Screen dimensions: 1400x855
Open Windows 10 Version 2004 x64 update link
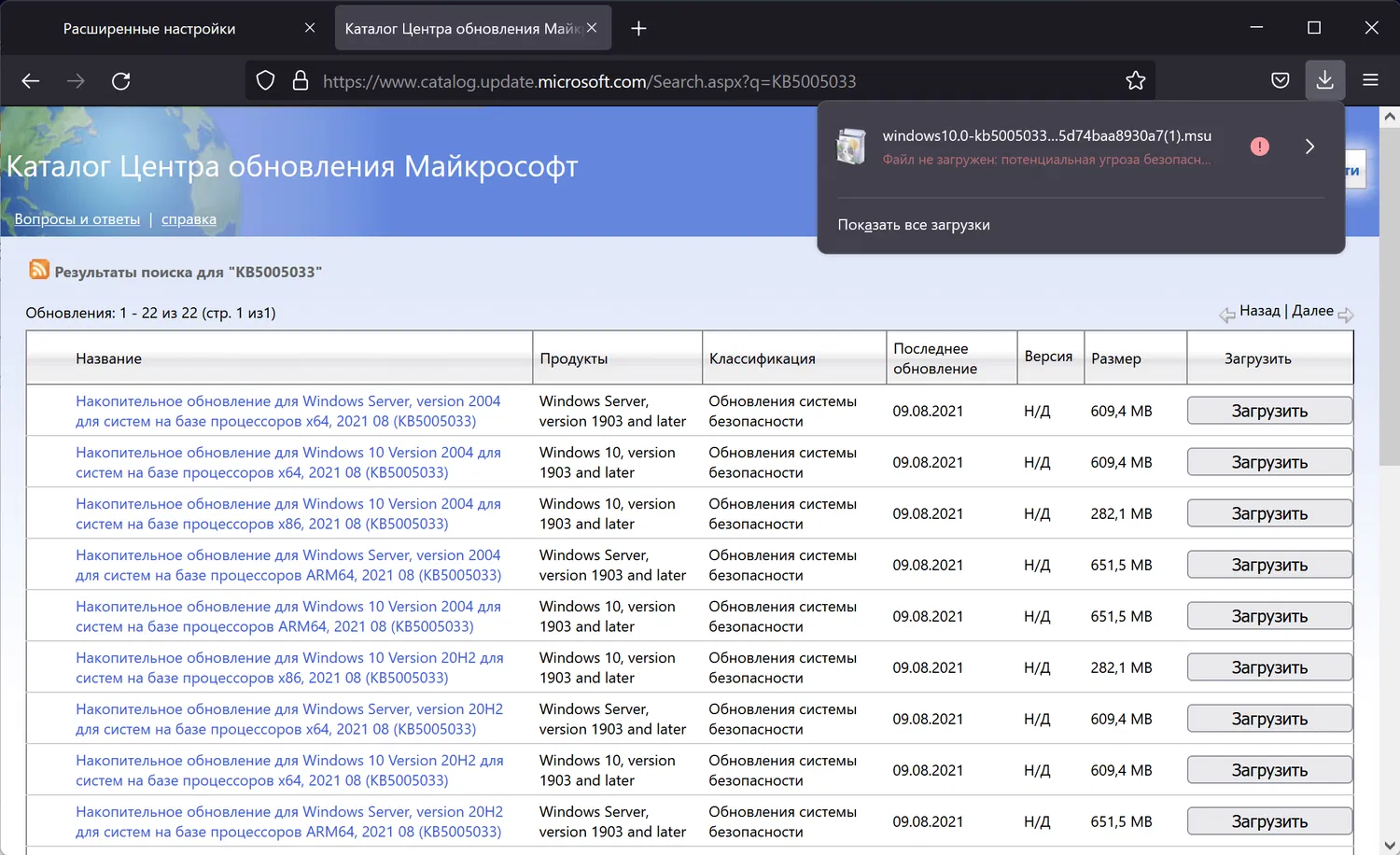(x=287, y=462)
